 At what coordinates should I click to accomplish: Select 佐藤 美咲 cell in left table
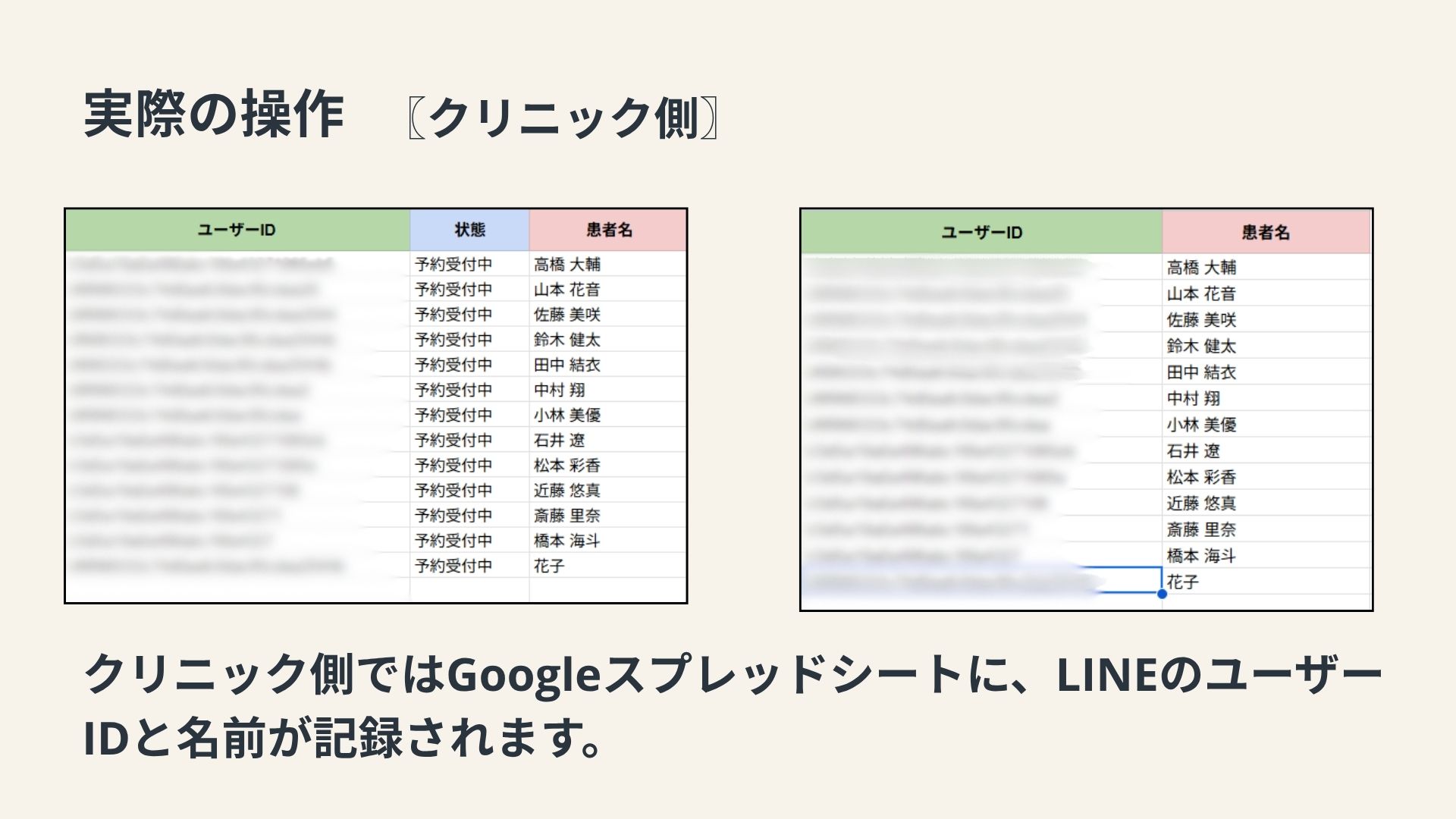567,315
